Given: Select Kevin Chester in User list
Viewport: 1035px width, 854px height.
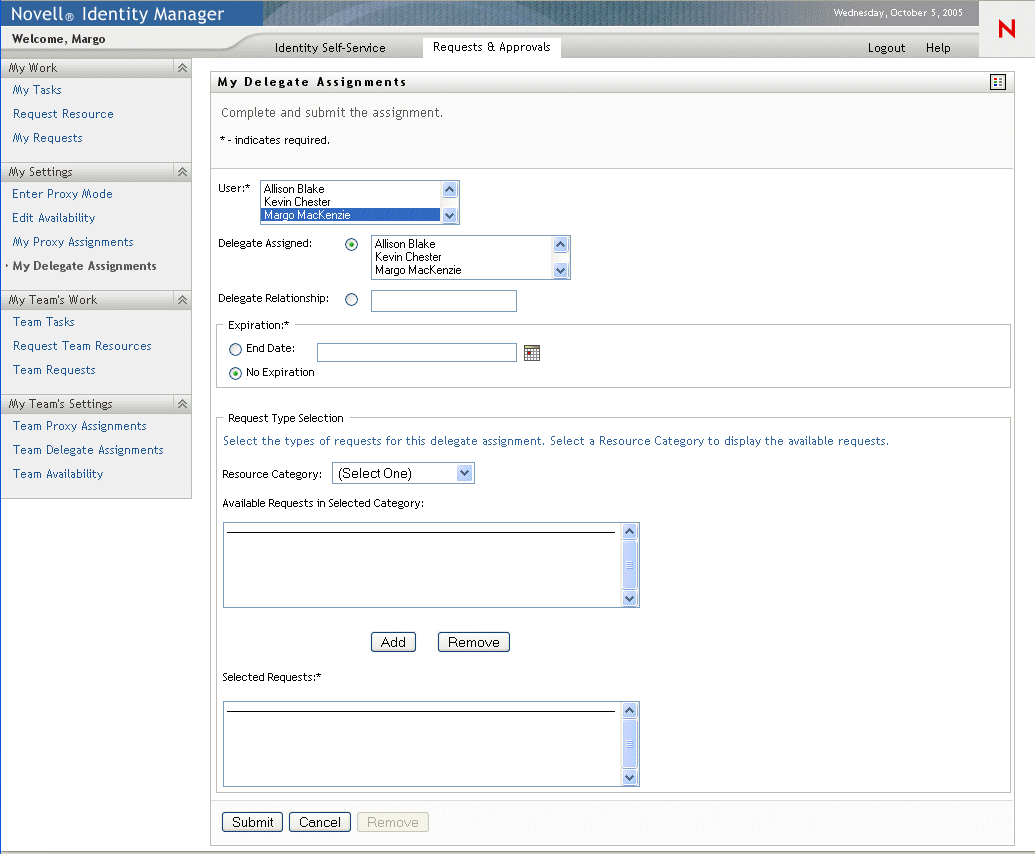Looking at the screenshot, I should pos(351,202).
